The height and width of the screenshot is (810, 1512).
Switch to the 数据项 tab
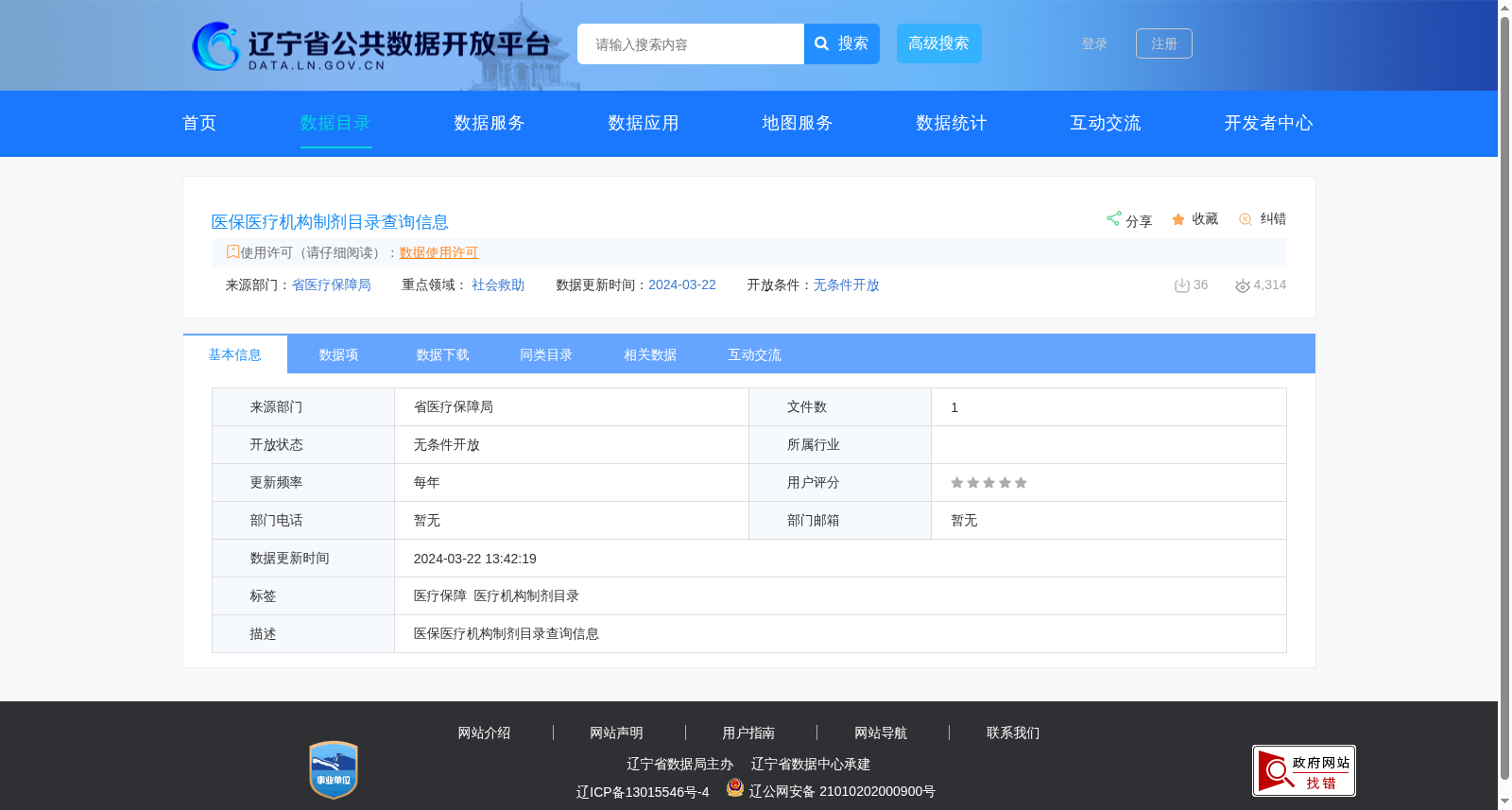pos(339,354)
